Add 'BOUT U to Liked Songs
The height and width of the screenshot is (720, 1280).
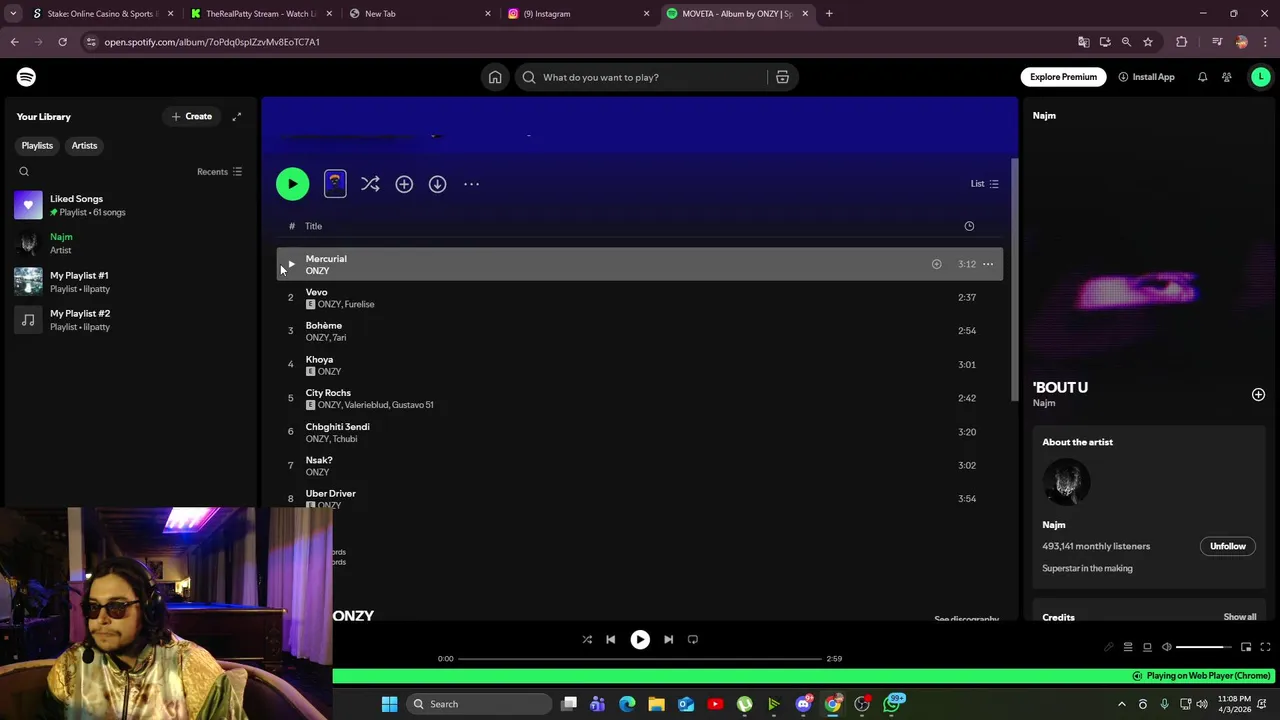click(x=1258, y=394)
